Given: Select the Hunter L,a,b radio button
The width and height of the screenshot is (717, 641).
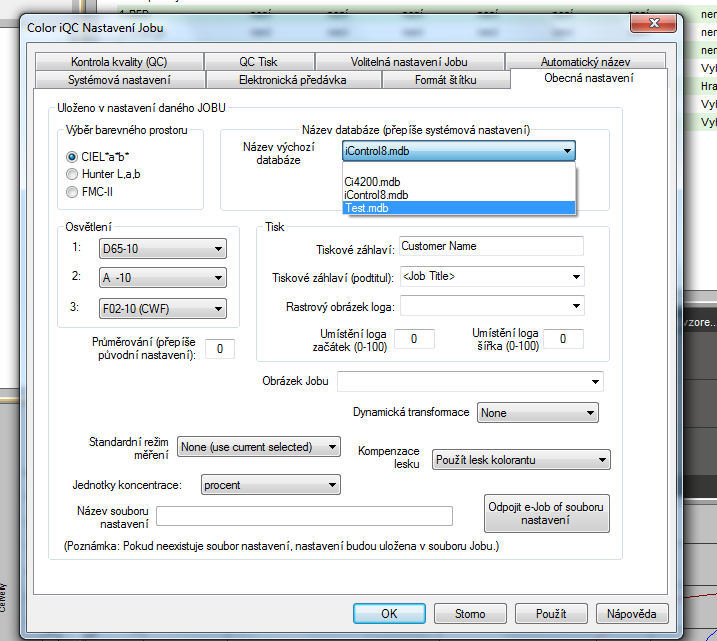Looking at the screenshot, I should [x=72, y=174].
